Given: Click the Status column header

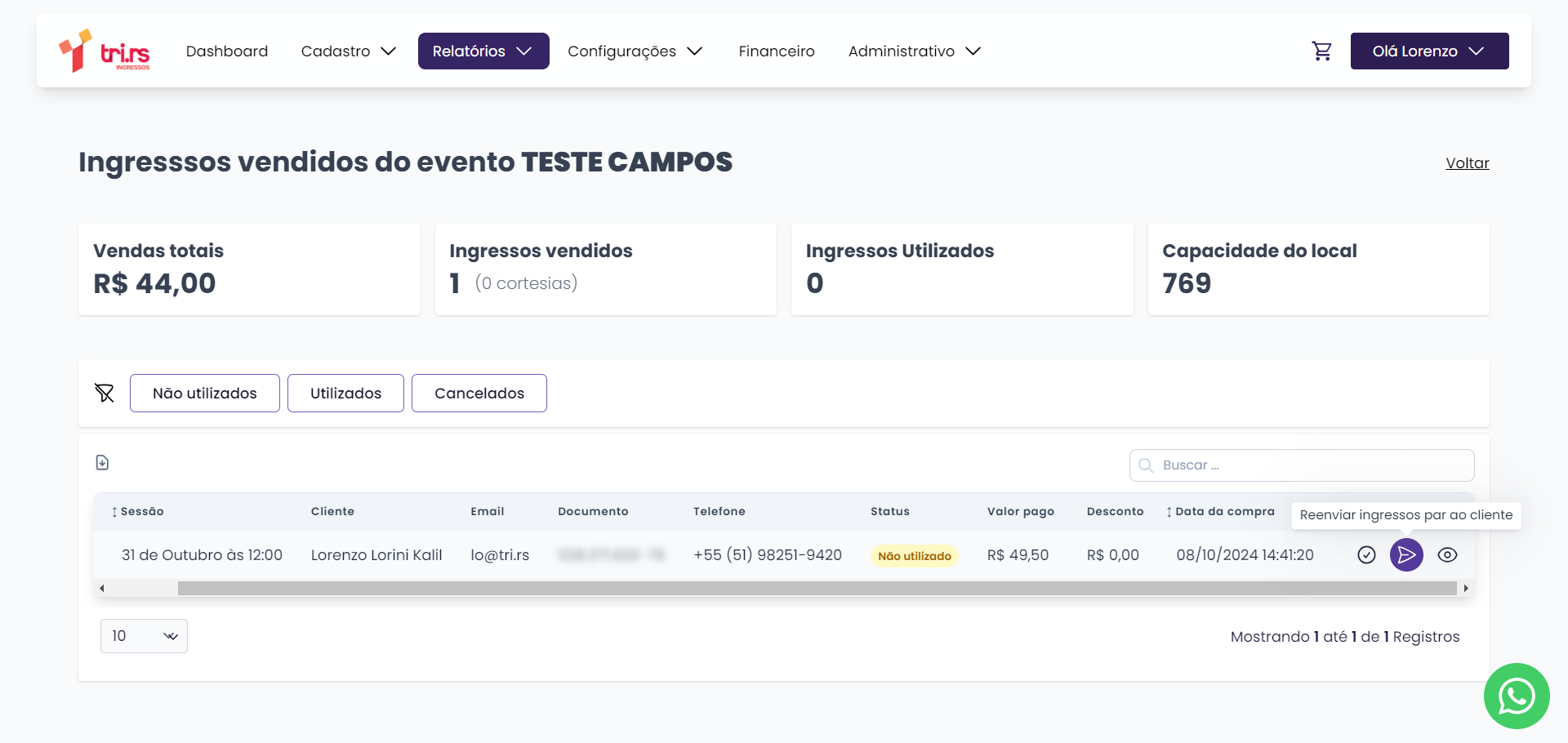Looking at the screenshot, I should (x=890, y=512).
